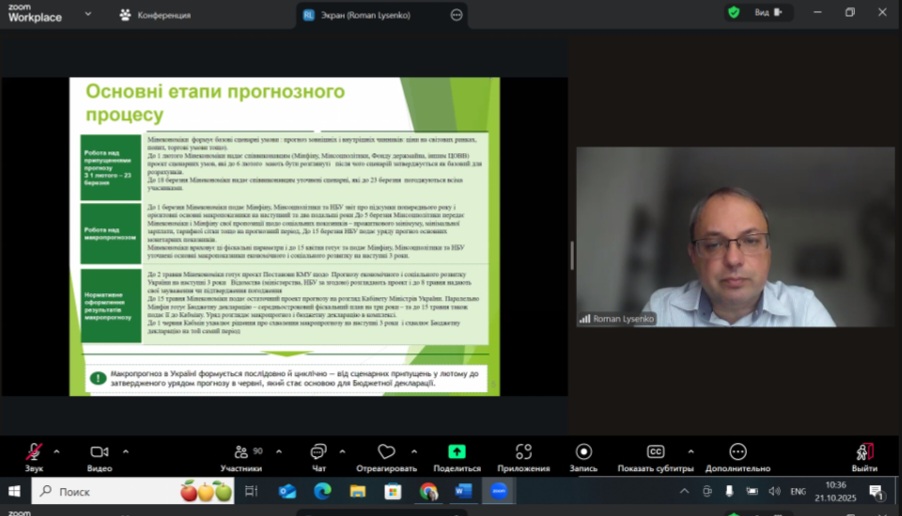
Task: Change the layout with the Вид button
Action: 766,13
